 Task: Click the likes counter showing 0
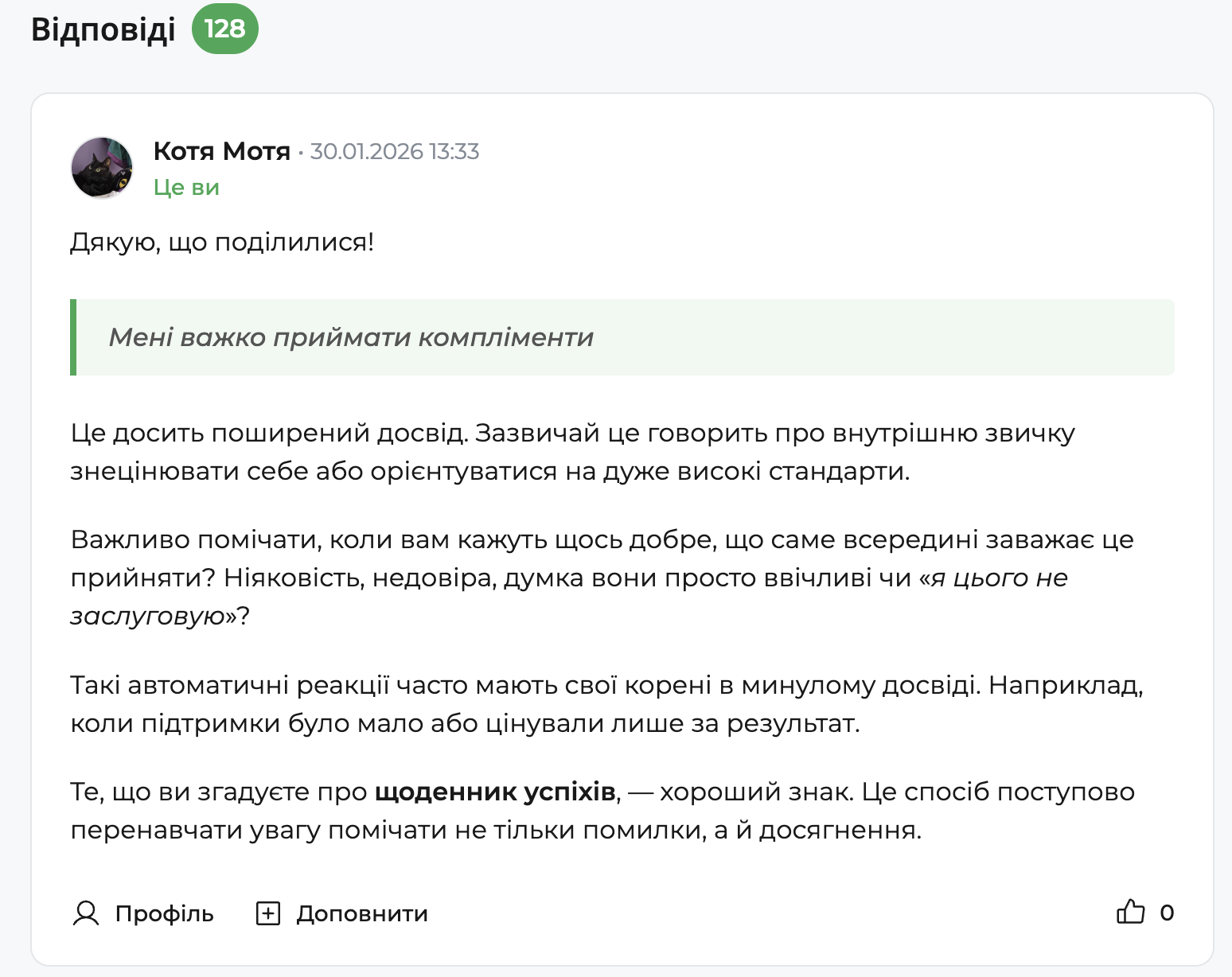pyautogui.click(x=1168, y=913)
